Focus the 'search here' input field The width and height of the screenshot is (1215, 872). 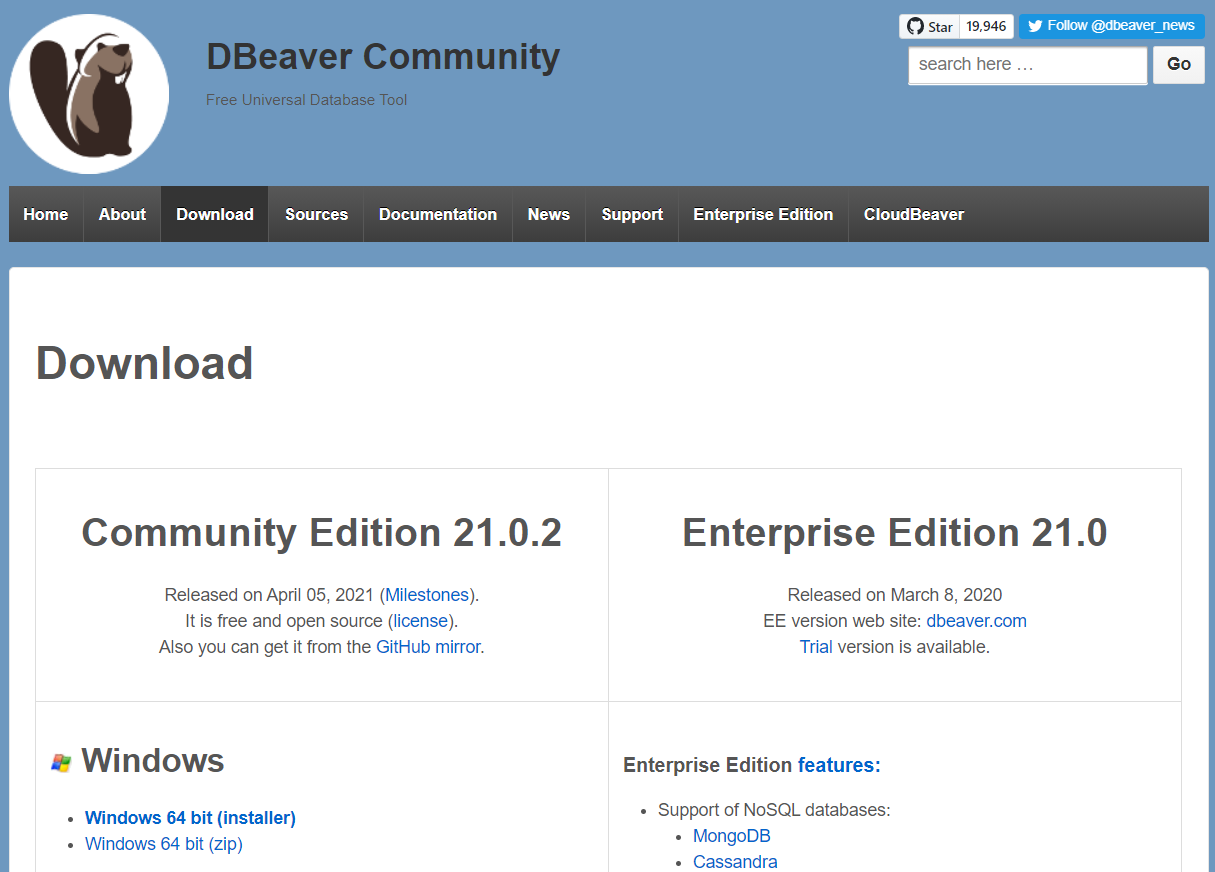coord(1027,65)
